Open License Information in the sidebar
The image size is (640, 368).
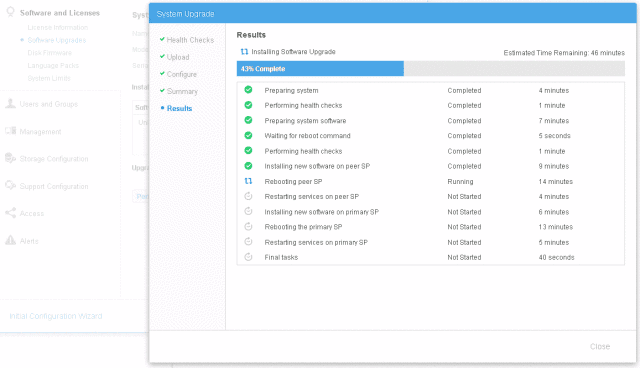coord(58,27)
